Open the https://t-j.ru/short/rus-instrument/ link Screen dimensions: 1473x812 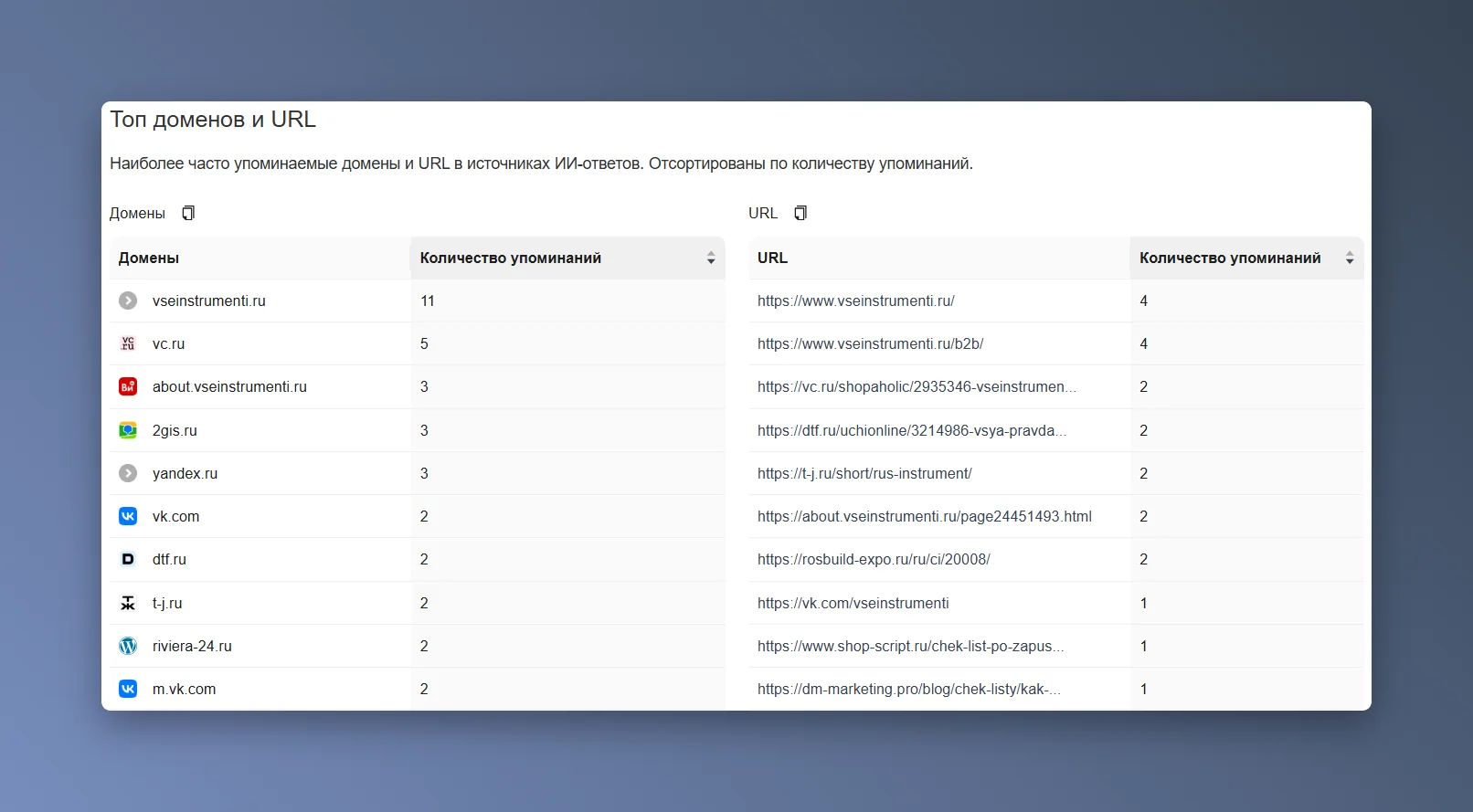pos(864,473)
